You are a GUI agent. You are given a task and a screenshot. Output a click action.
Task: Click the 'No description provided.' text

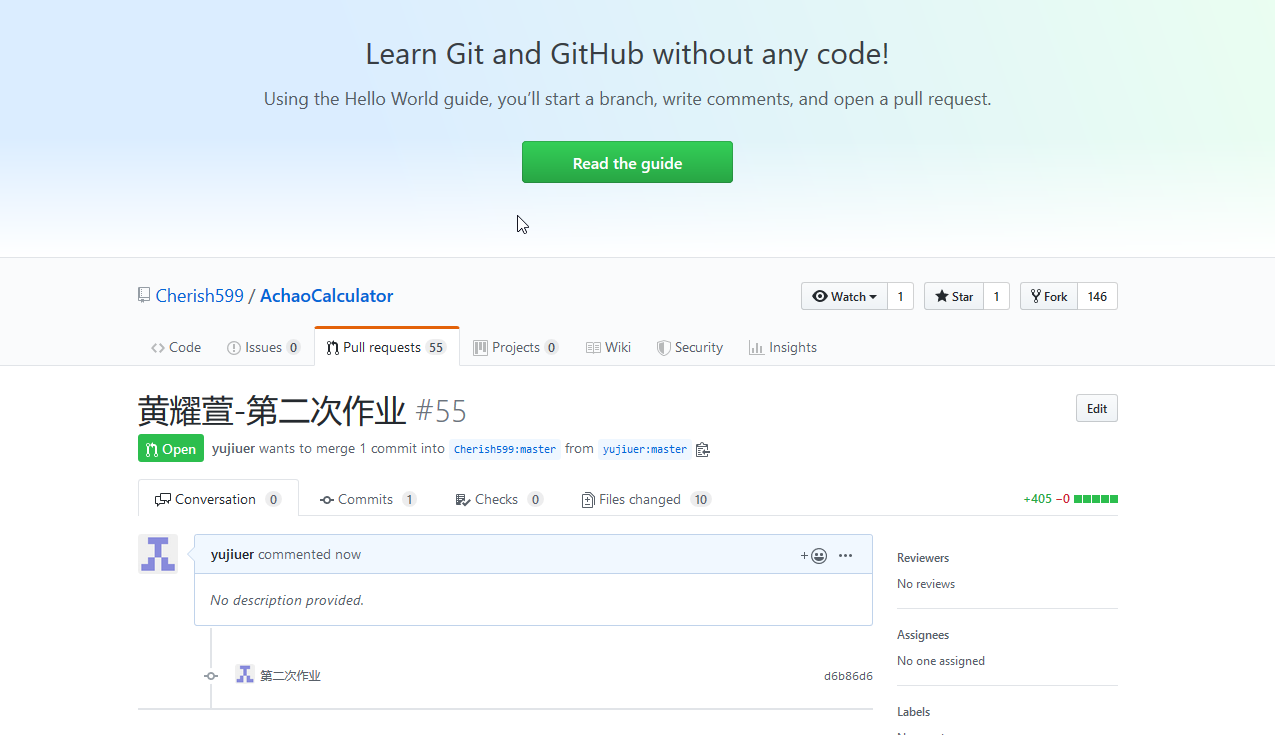click(x=287, y=600)
